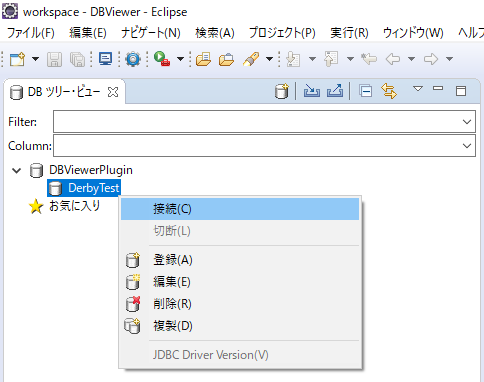Open the View Menu triangle
This screenshot has height=382, width=484.
pyautogui.click(x=418, y=89)
